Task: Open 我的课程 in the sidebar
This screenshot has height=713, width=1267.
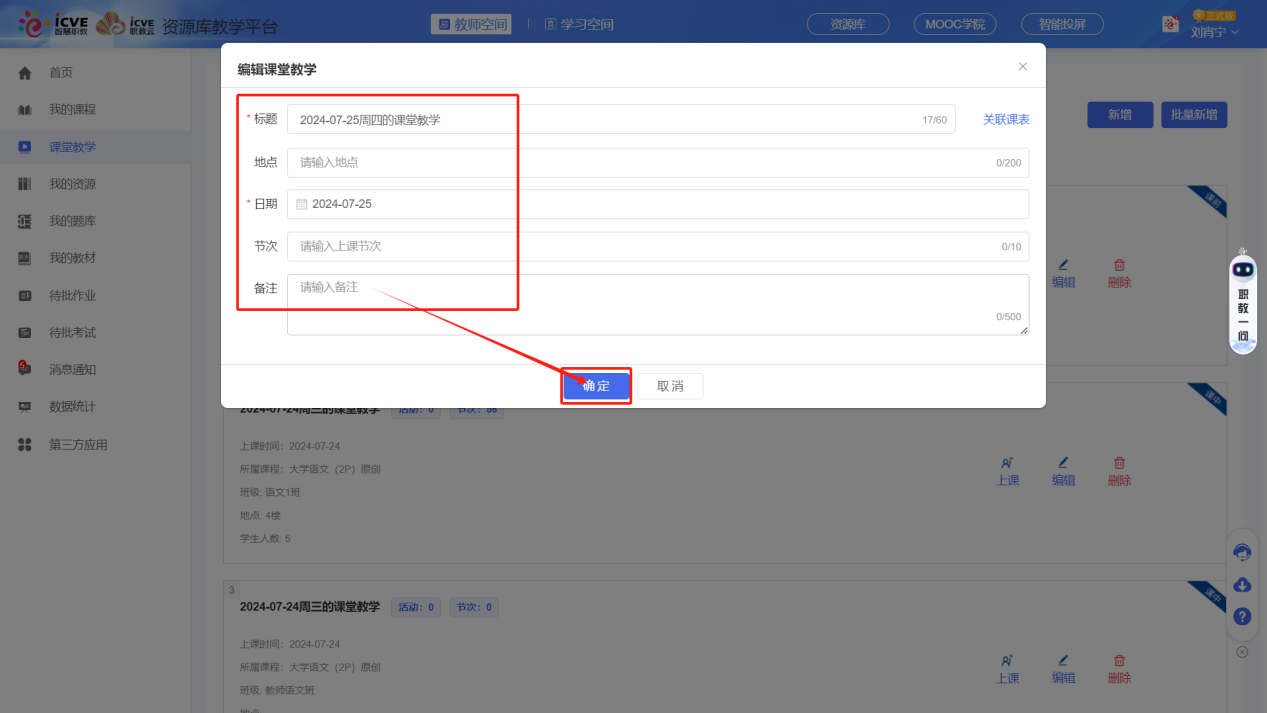Action: pyautogui.click(x=72, y=110)
